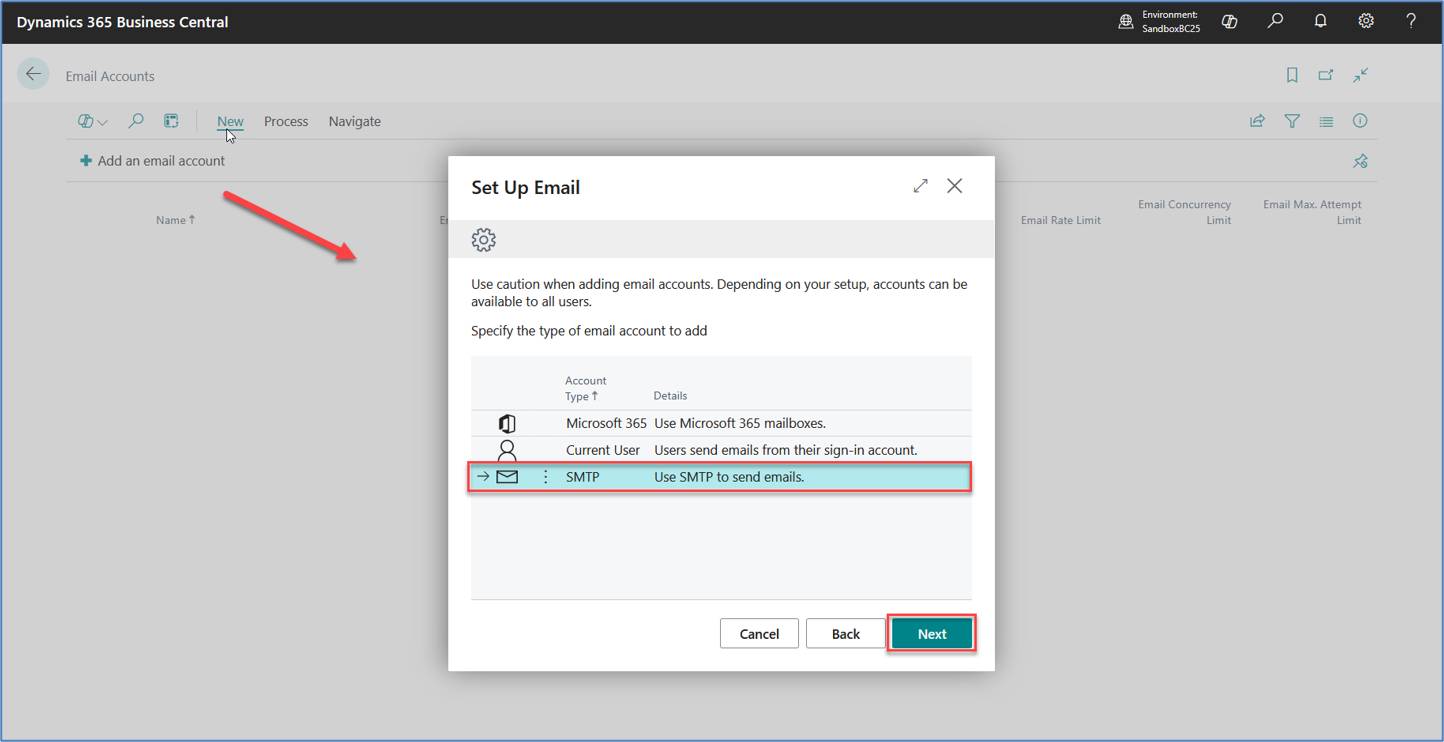
Task: Open the page in a new window
Action: pyautogui.click(x=1326, y=75)
